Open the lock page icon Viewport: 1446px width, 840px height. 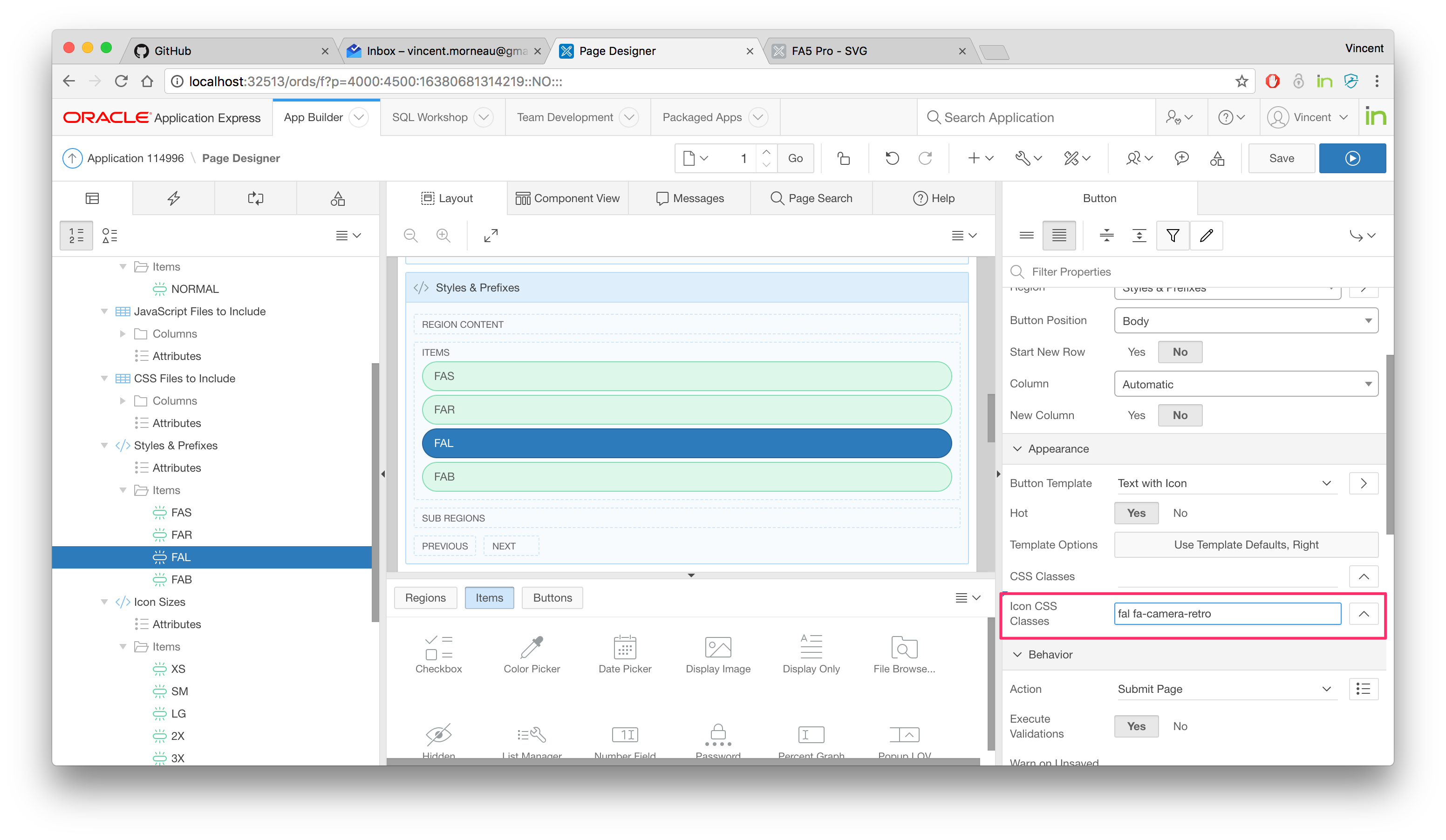843,158
